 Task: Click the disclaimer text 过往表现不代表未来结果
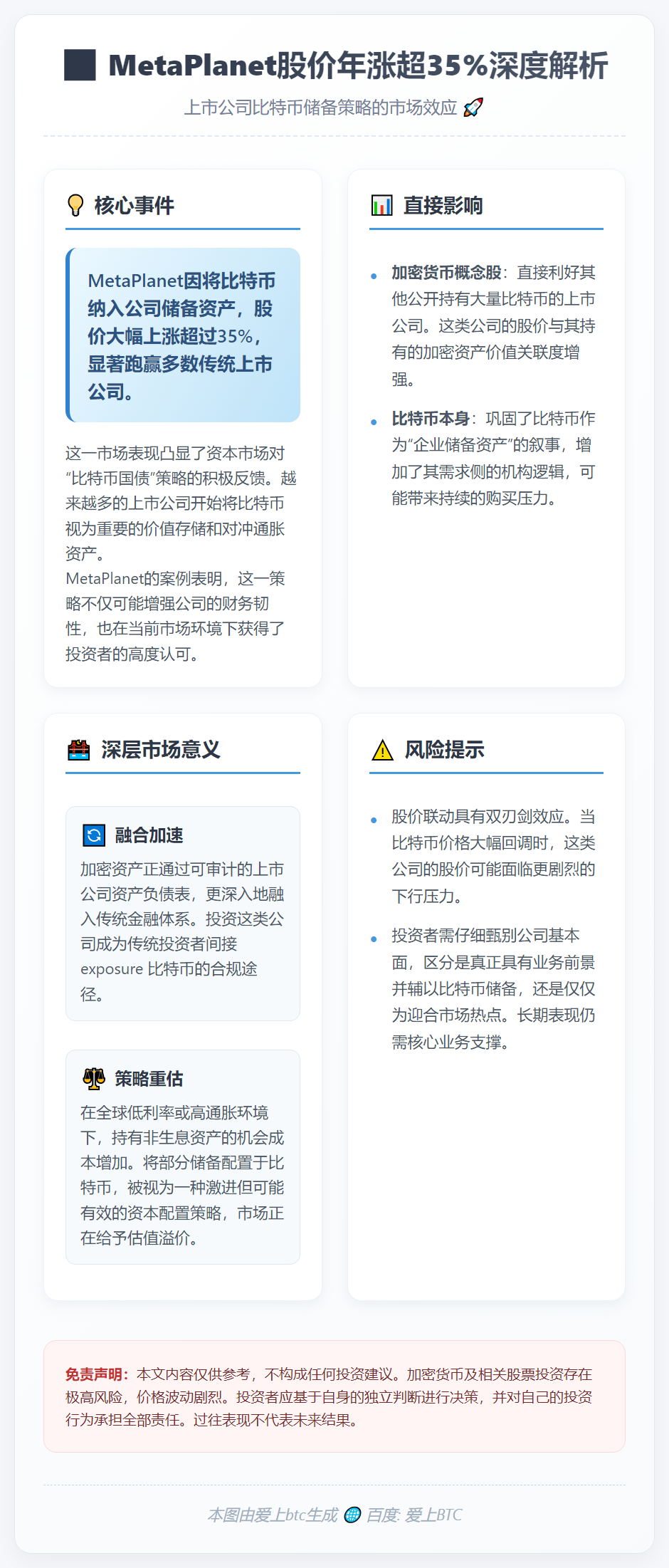click(x=275, y=1420)
